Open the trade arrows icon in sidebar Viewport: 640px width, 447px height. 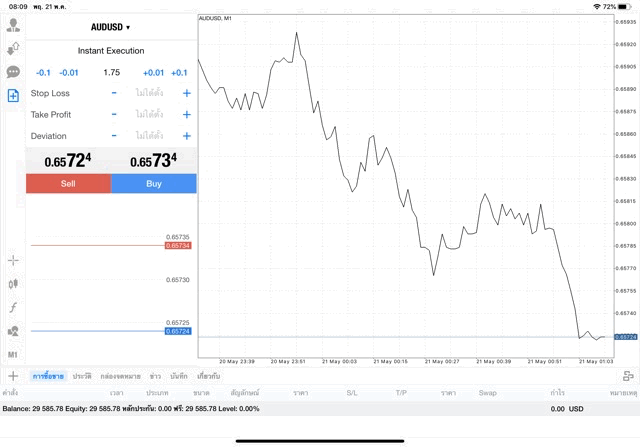pyautogui.click(x=13, y=48)
